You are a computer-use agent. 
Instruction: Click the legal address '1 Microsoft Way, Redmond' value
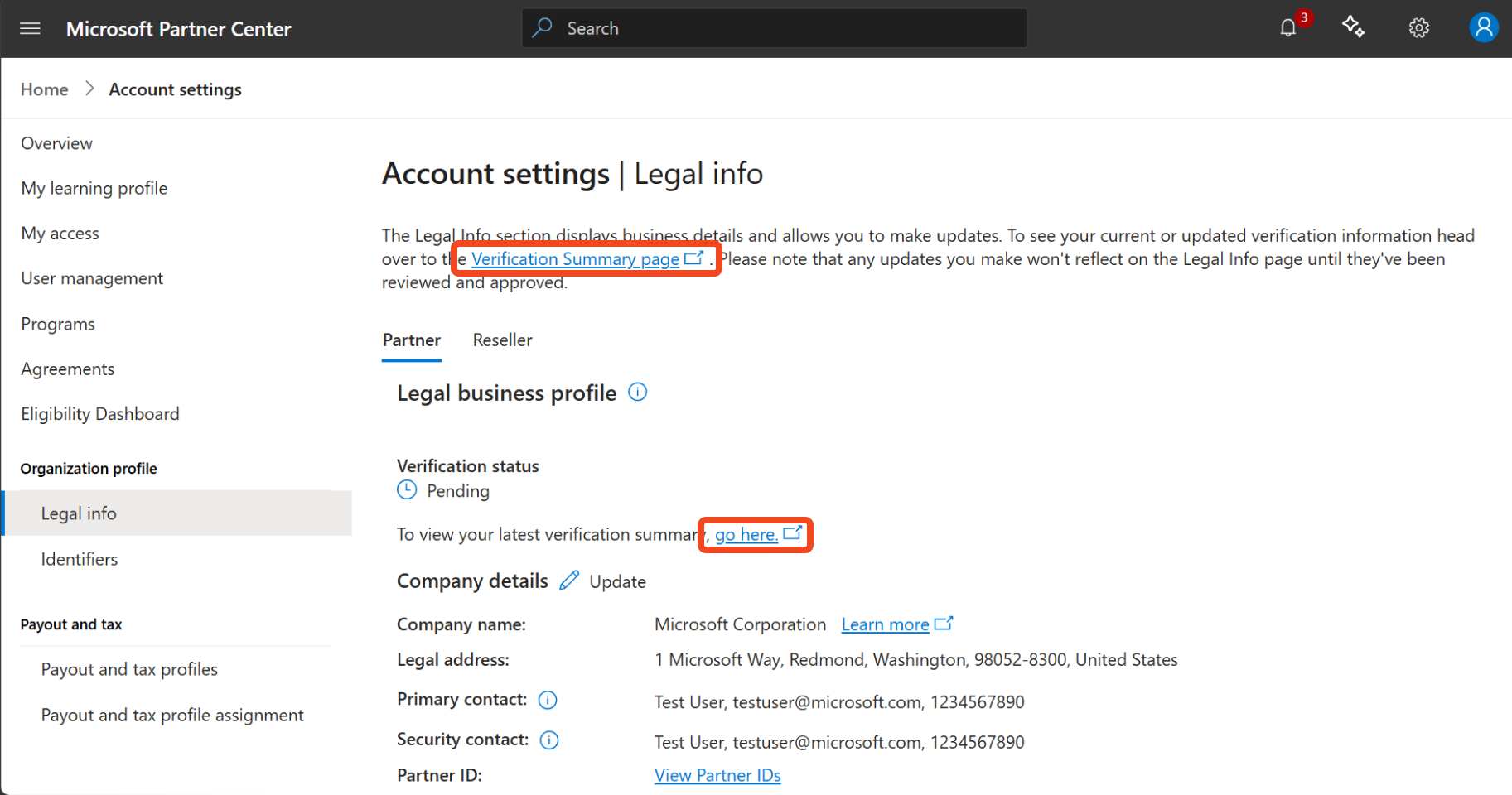click(915, 660)
